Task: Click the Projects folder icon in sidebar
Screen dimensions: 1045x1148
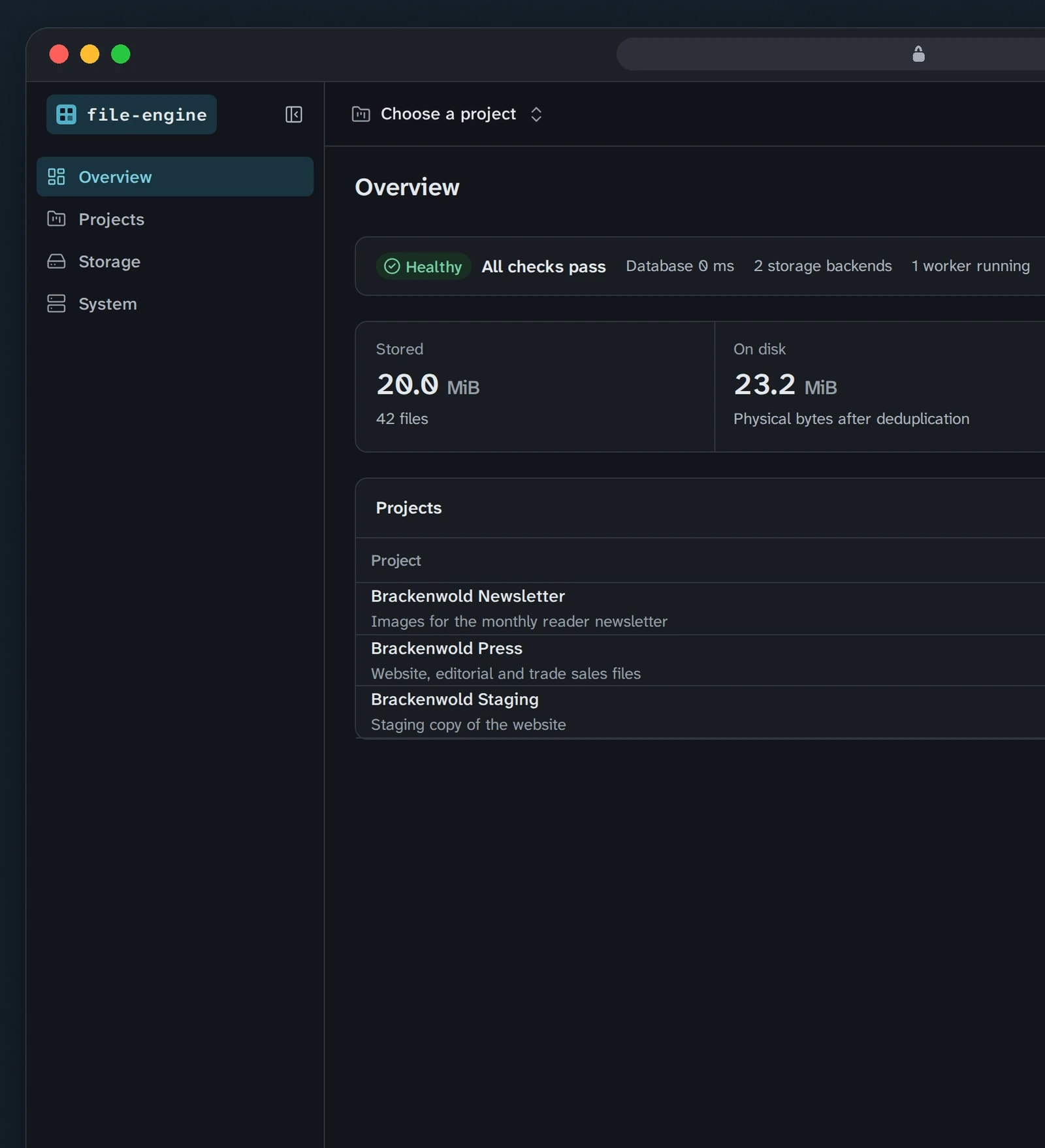Action: click(56, 219)
